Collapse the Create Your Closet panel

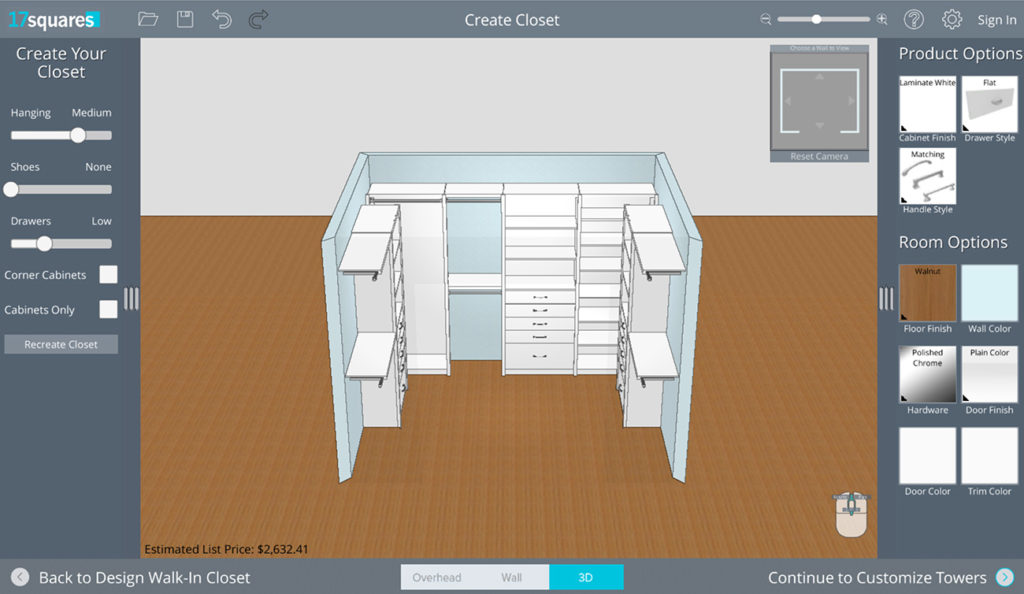click(x=131, y=297)
